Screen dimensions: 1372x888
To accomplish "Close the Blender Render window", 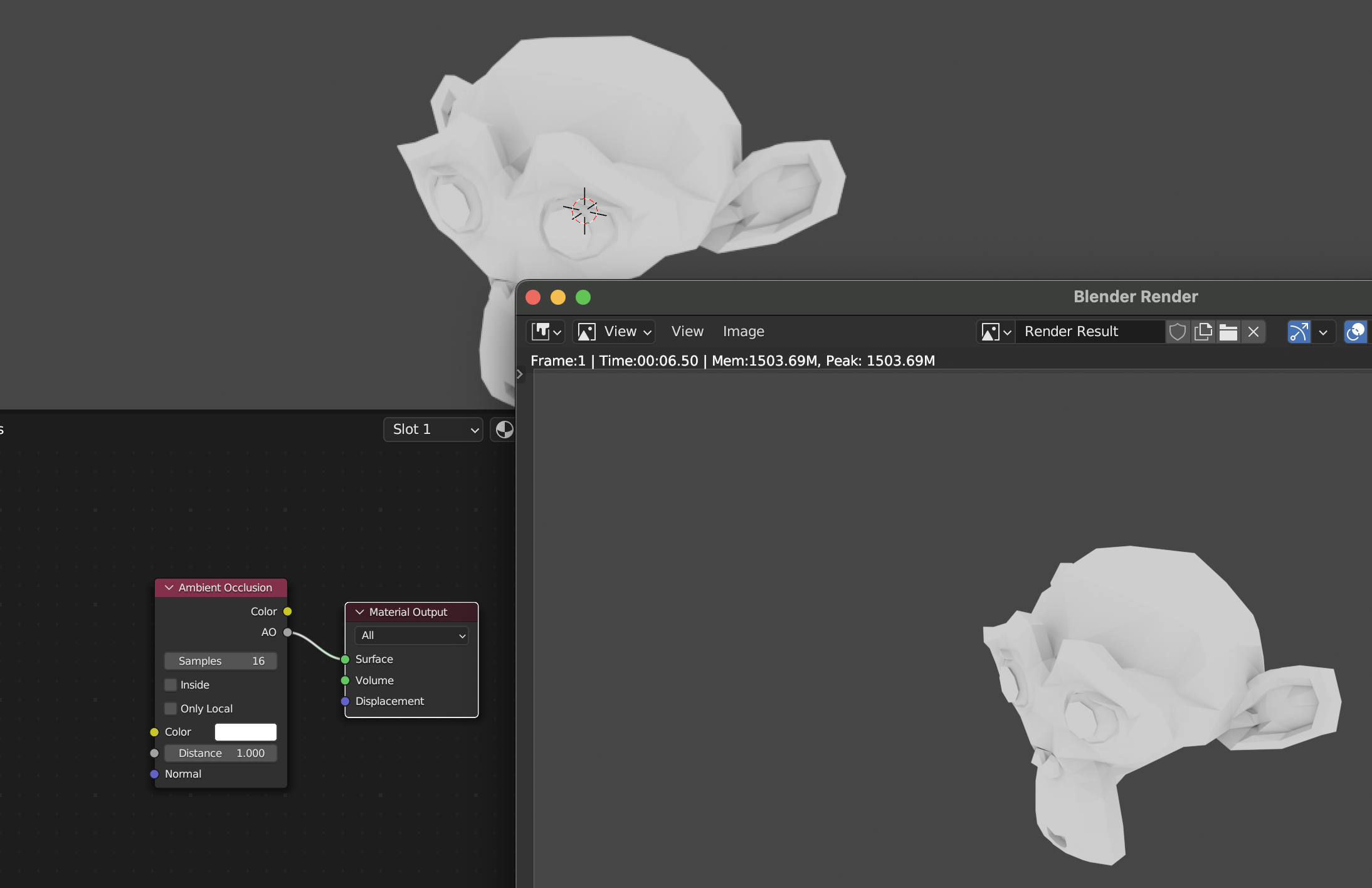I will point(533,297).
